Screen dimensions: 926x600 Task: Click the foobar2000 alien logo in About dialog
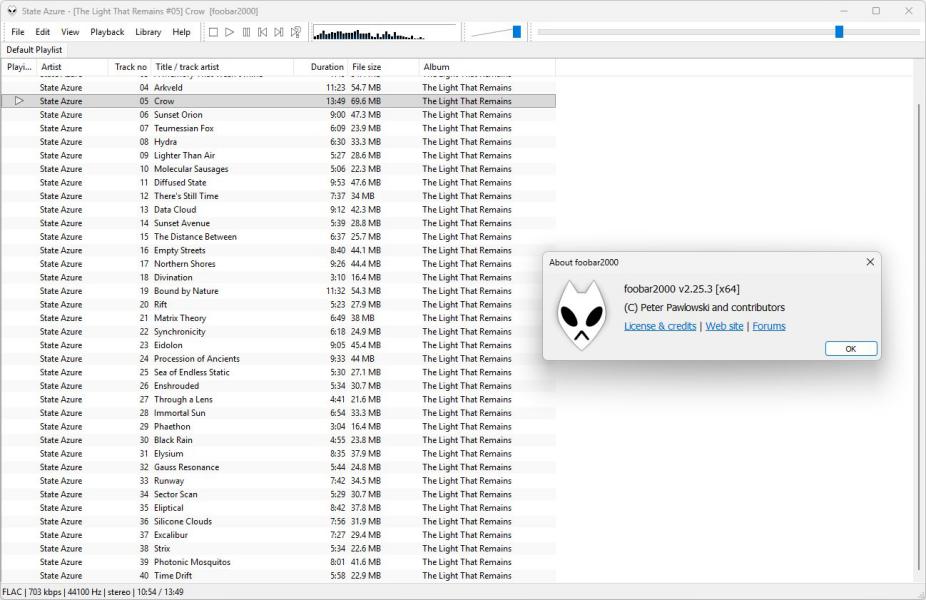(x=581, y=314)
